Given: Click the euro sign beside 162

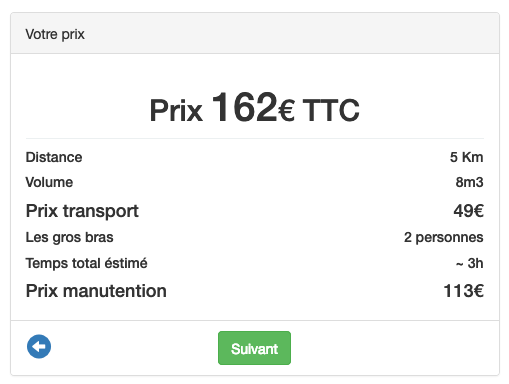Looking at the screenshot, I should pyautogui.click(x=286, y=111).
